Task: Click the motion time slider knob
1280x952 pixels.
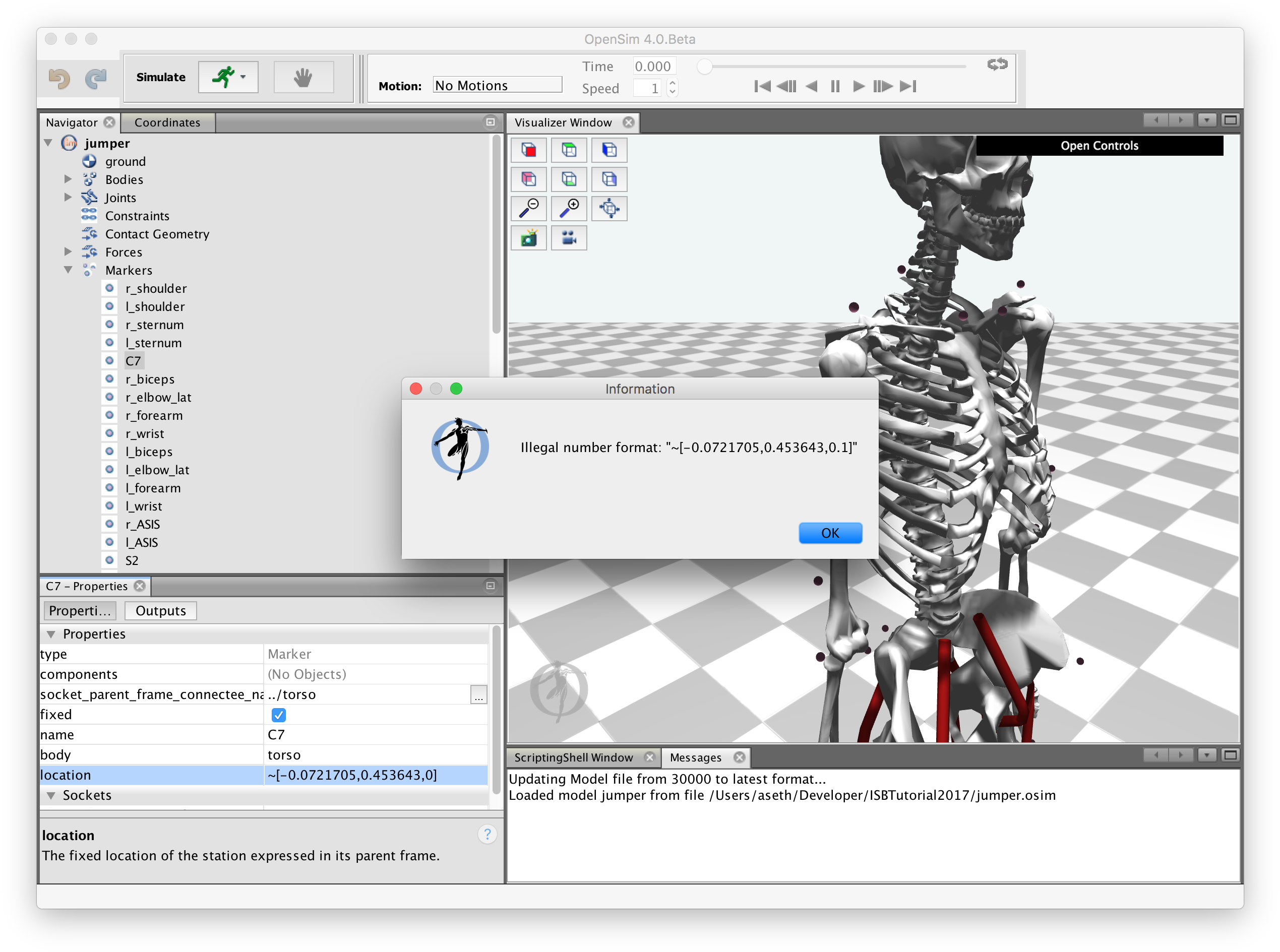Action: pyautogui.click(x=704, y=67)
